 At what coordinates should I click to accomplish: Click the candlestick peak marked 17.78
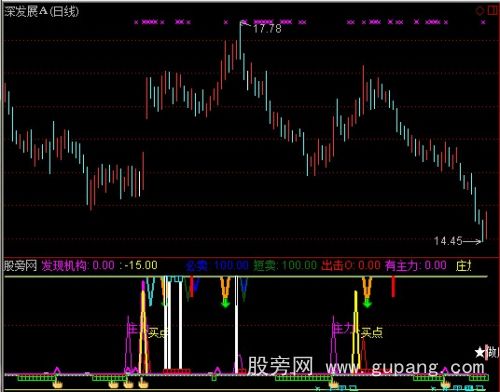[240, 40]
